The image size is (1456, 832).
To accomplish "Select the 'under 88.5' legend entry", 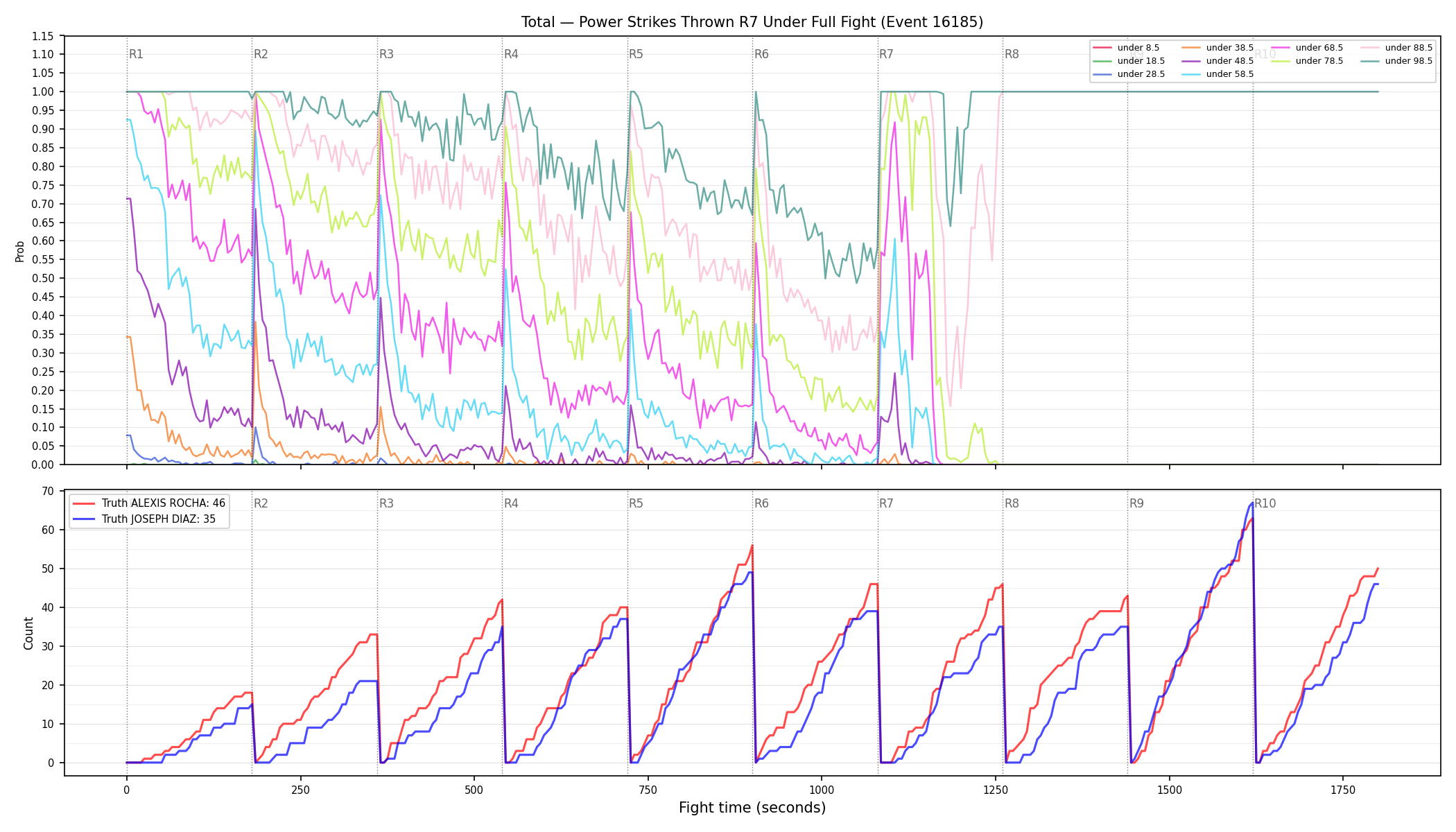I will (x=1396, y=48).
